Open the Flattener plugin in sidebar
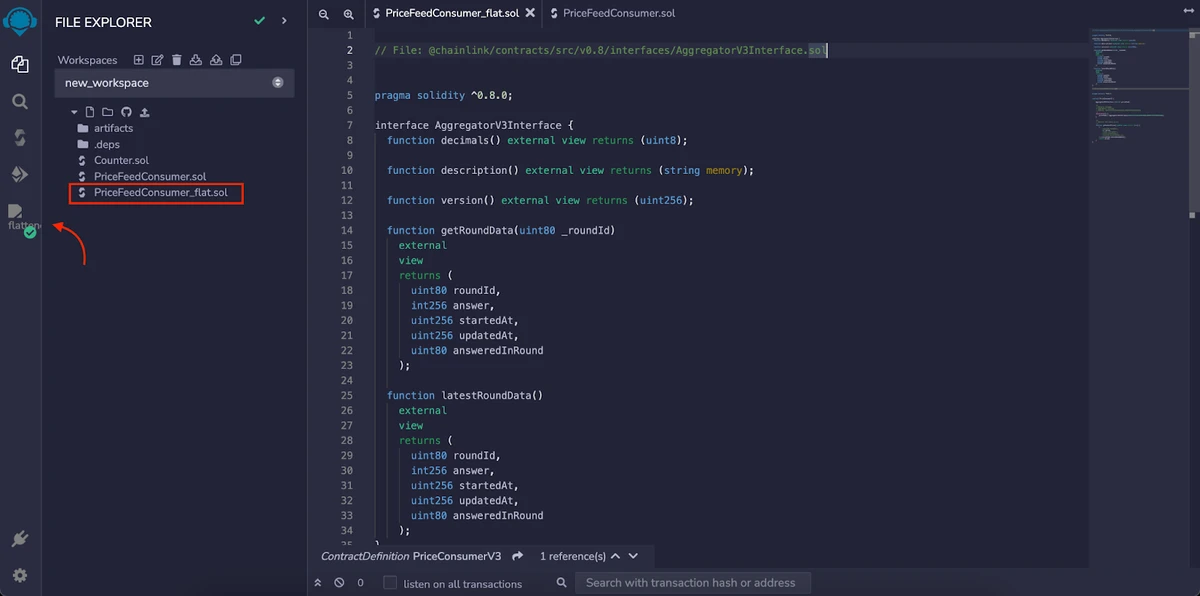The height and width of the screenshot is (596, 1200). pyautogui.click(x=17, y=212)
